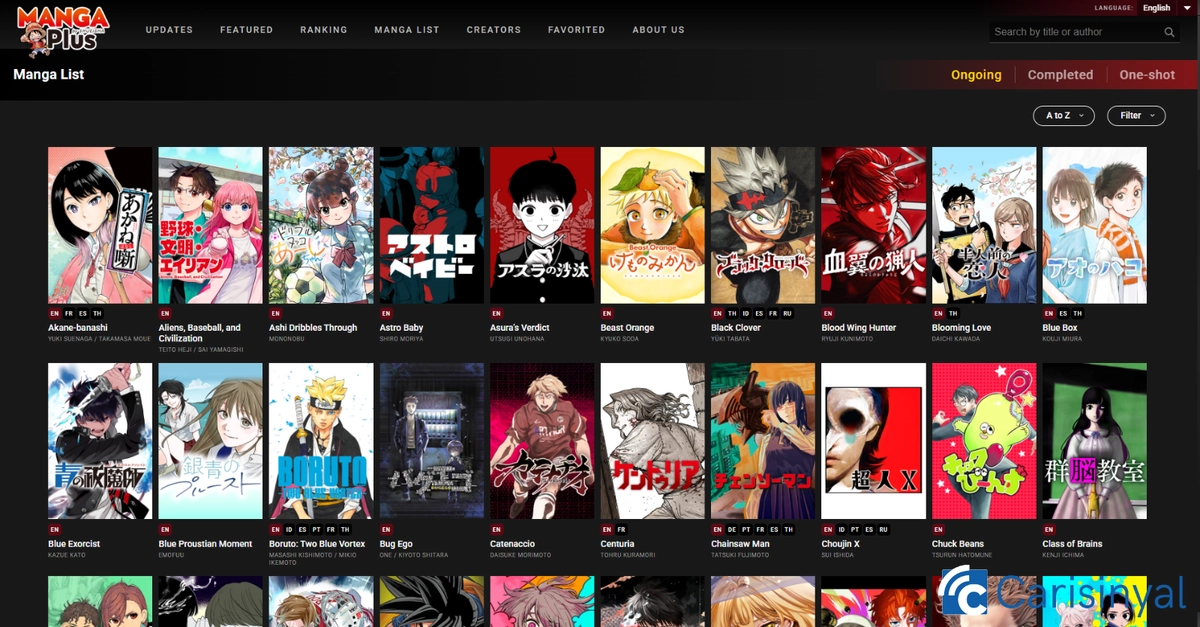Open the Bug Ego cover
Viewport: 1200px width, 627px height.
pos(432,442)
